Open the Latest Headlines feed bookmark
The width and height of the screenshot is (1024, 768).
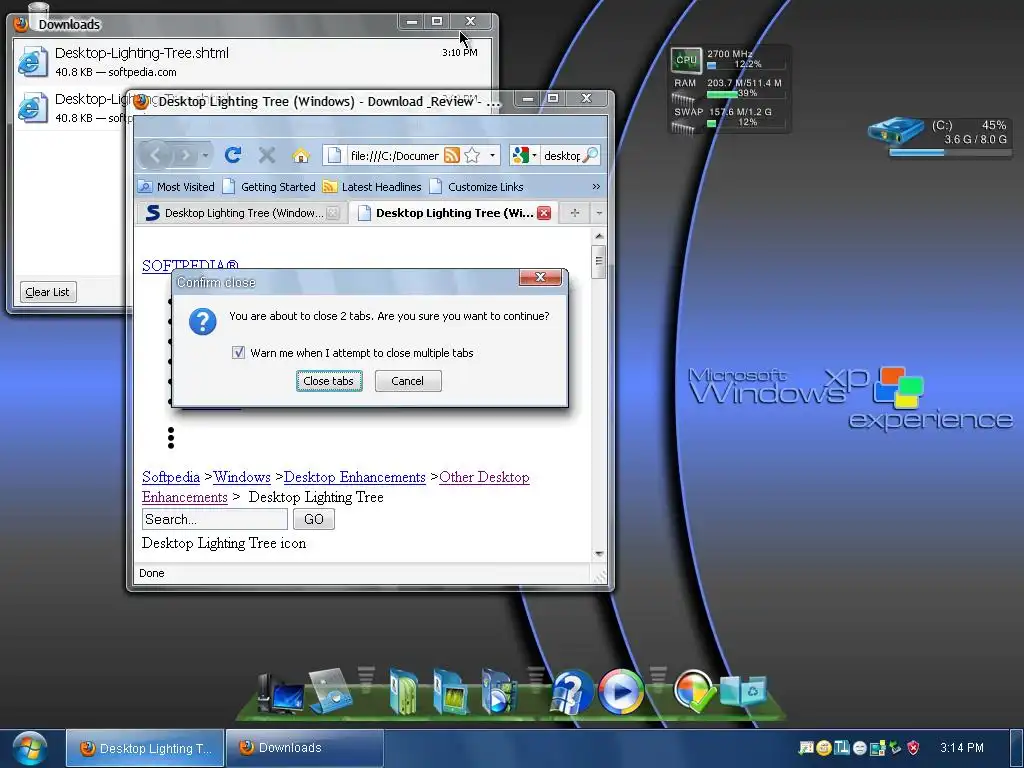coord(372,187)
